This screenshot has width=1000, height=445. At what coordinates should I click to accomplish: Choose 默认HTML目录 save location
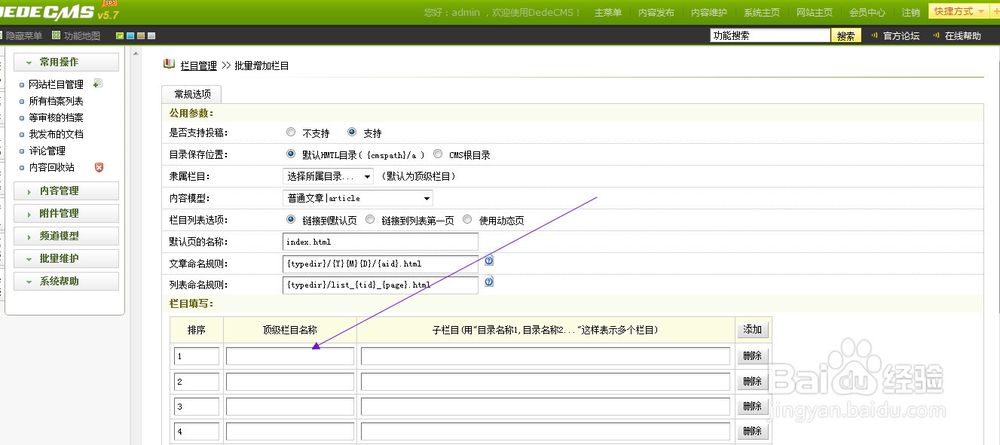click(x=291, y=154)
